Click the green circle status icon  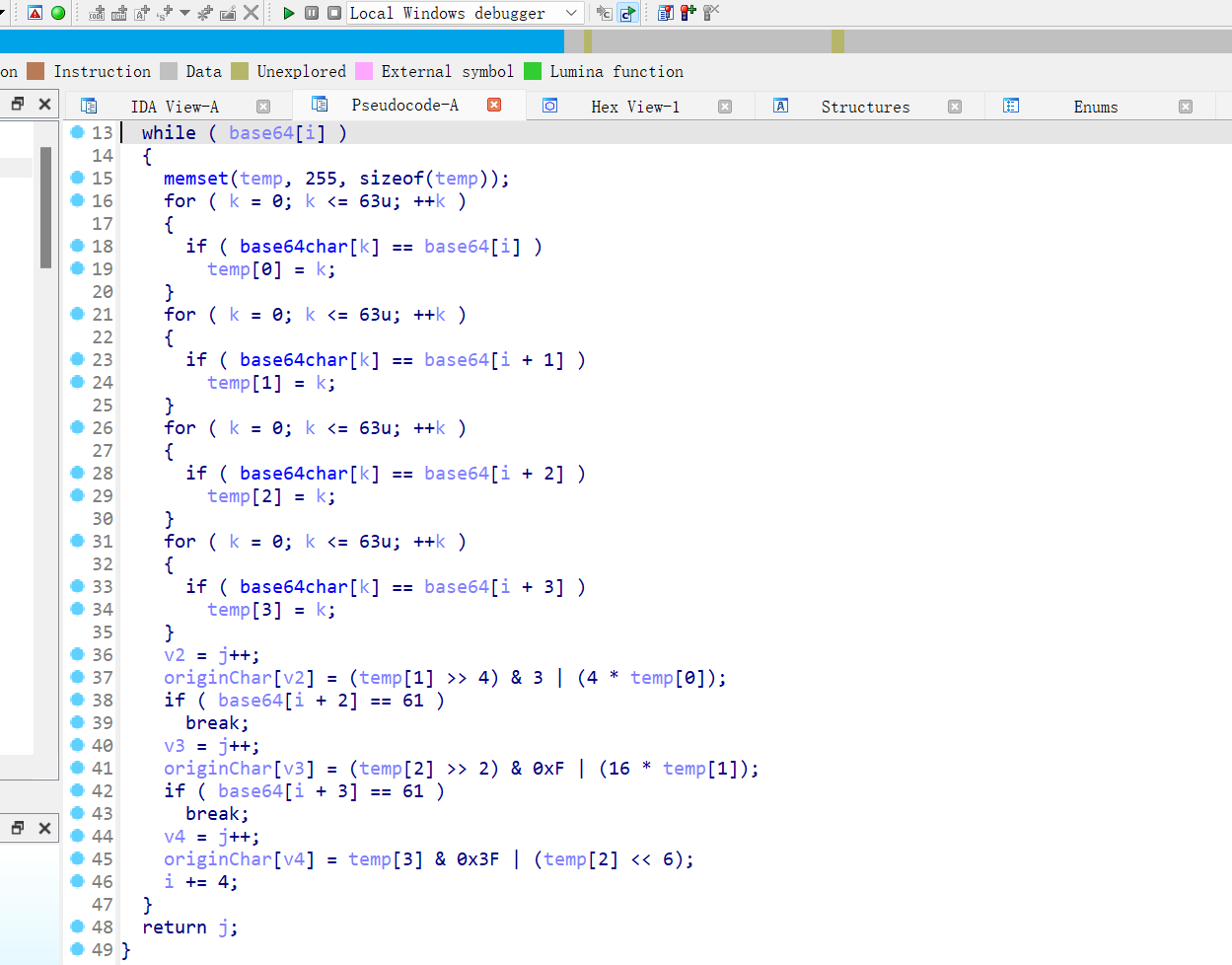point(58,13)
